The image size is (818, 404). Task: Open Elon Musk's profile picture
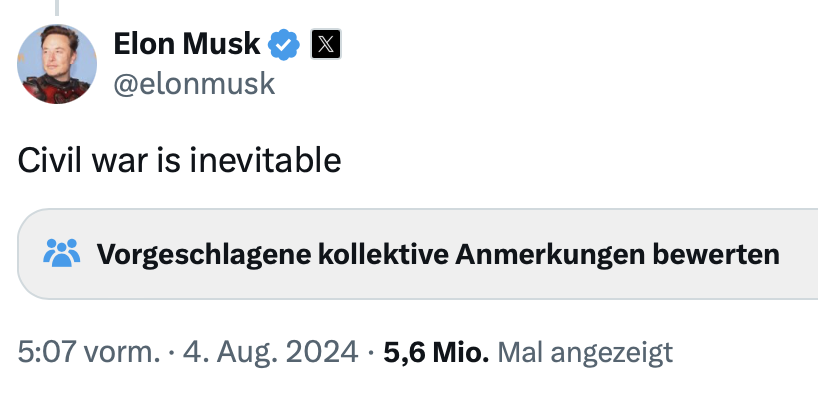tap(58, 65)
